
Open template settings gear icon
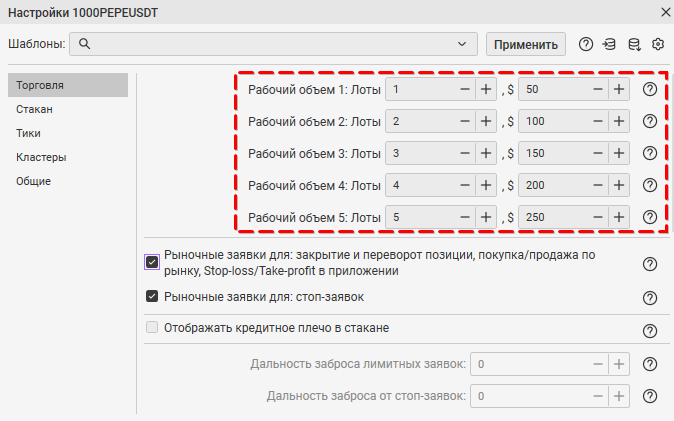click(658, 44)
